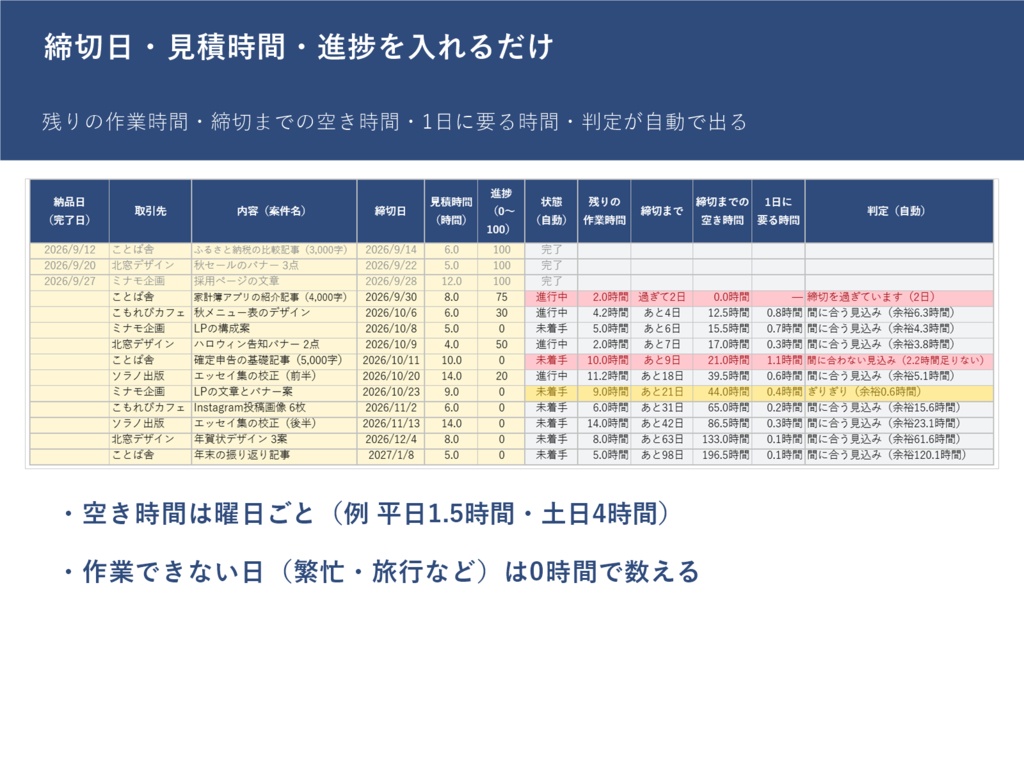1024x768 pixels.
Task: Click the deadline cell 2027/1/8
Action: tap(391, 455)
